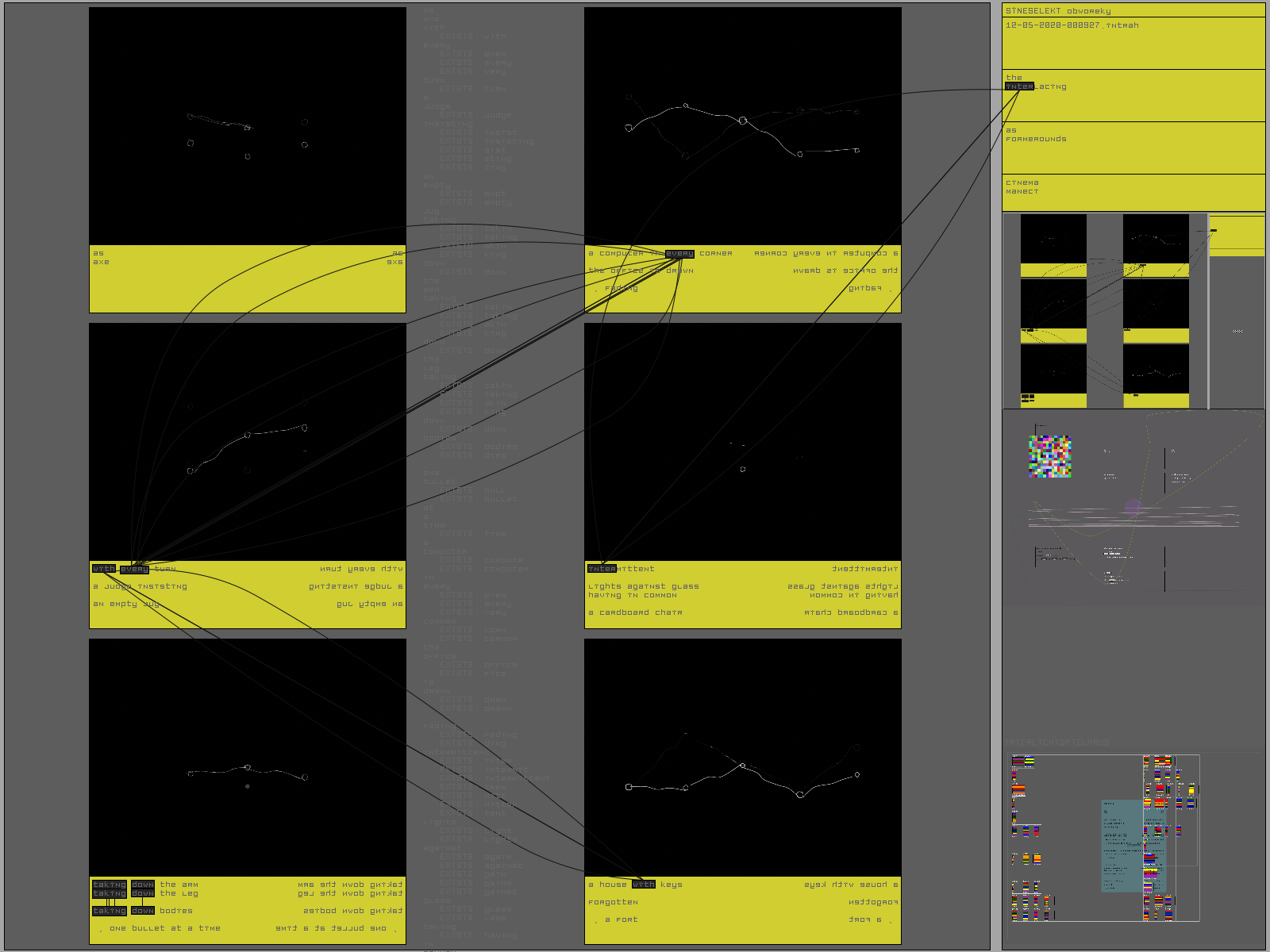Click the teal rectangle in the INTERLICHTSPIELHAUS map
The image size is (1270, 952).
(x=1122, y=845)
